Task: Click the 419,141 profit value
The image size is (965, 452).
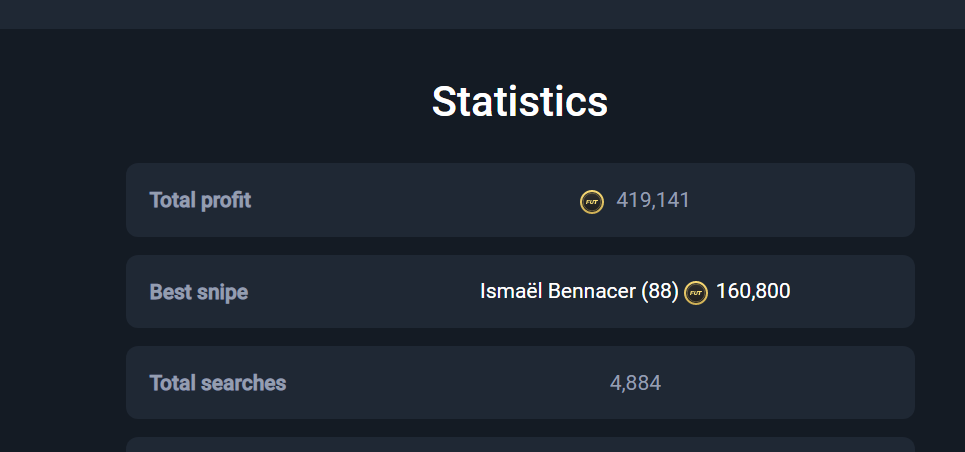Action: click(x=653, y=200)
